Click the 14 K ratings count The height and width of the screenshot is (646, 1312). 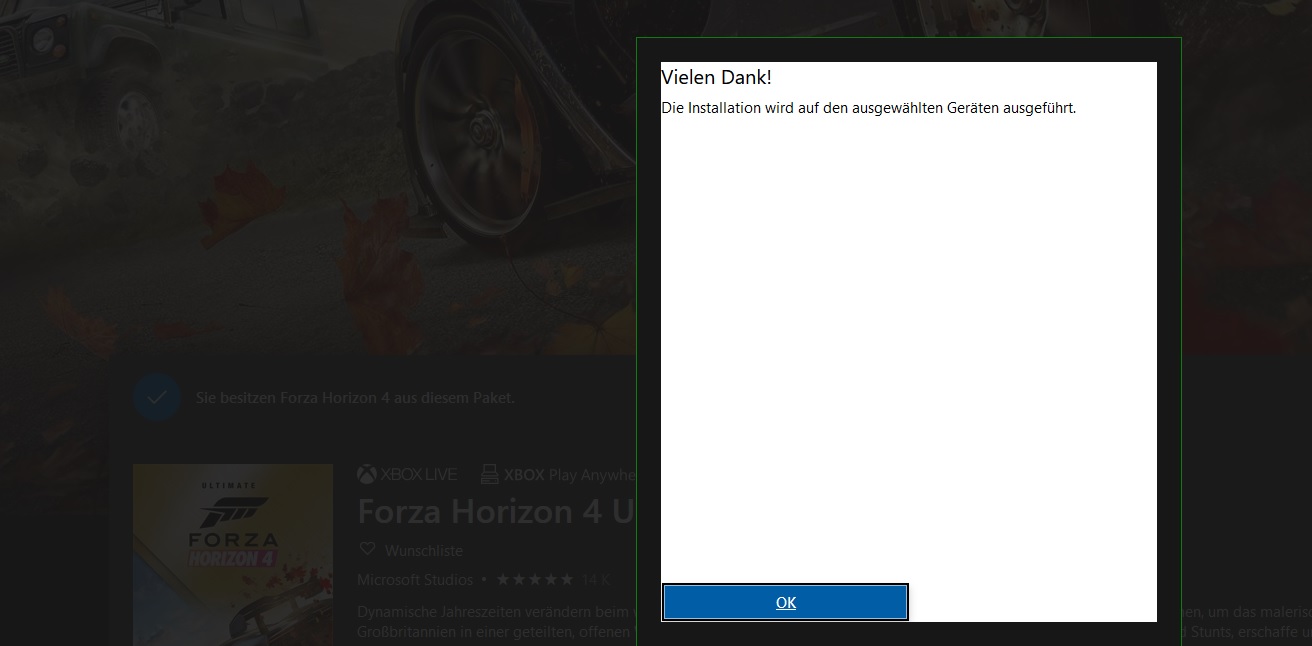595,579
